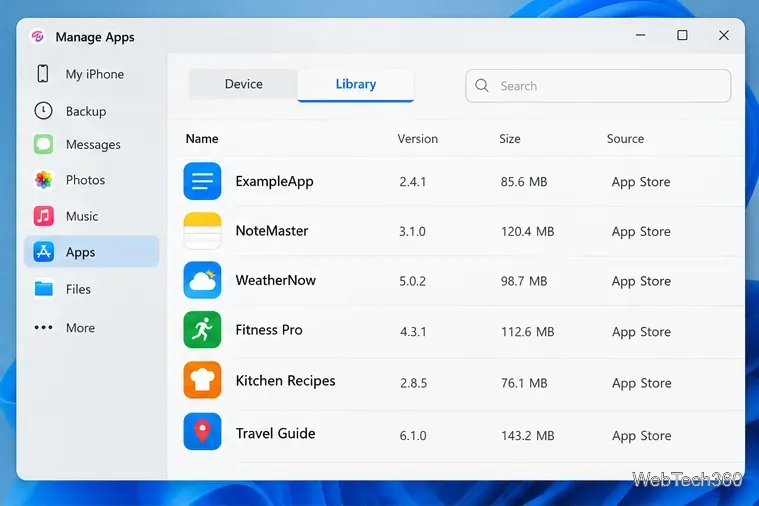Click App Store source for WeatherNow
Screen dimensions: 759x506
coord(641,282)
